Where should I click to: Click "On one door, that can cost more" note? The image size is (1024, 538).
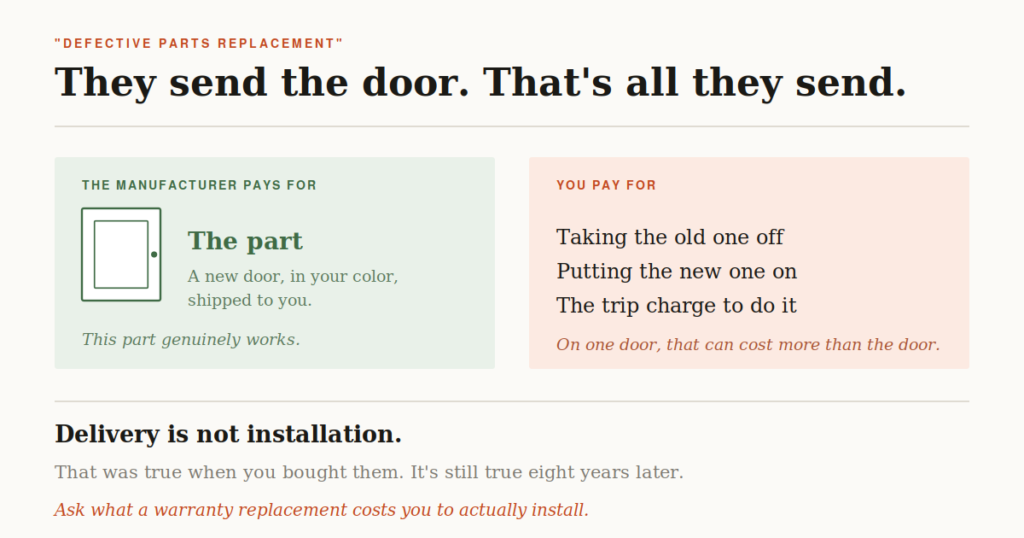tap(748, 345)
